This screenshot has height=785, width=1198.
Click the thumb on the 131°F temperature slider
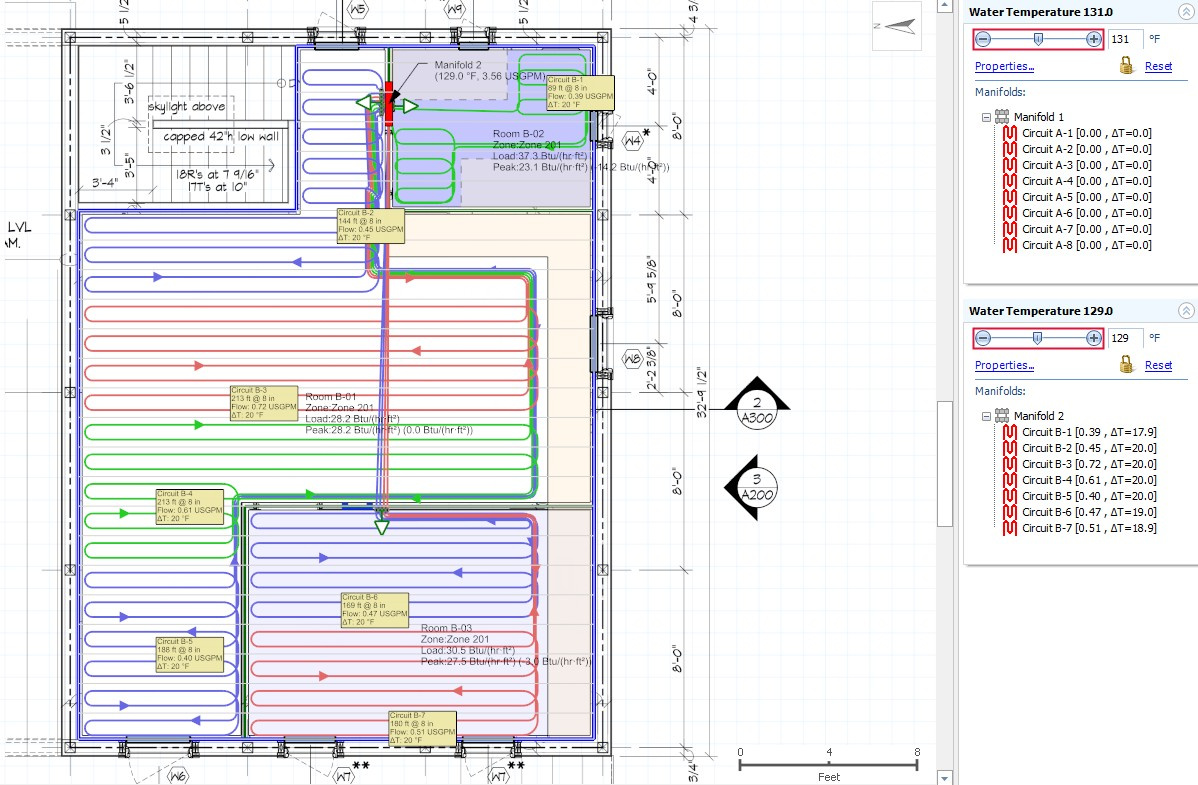1038,40
